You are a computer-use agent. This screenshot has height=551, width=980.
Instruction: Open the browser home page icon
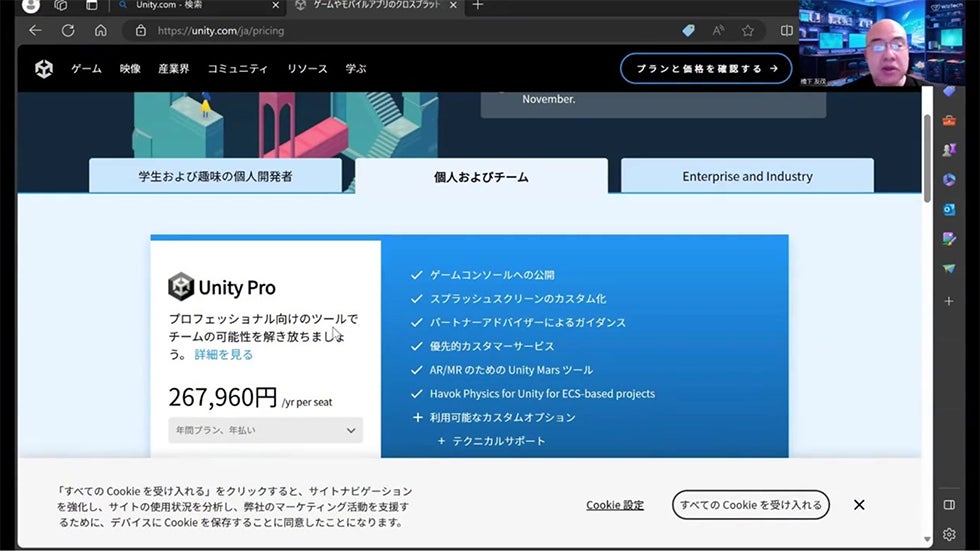tap(101, 30)
